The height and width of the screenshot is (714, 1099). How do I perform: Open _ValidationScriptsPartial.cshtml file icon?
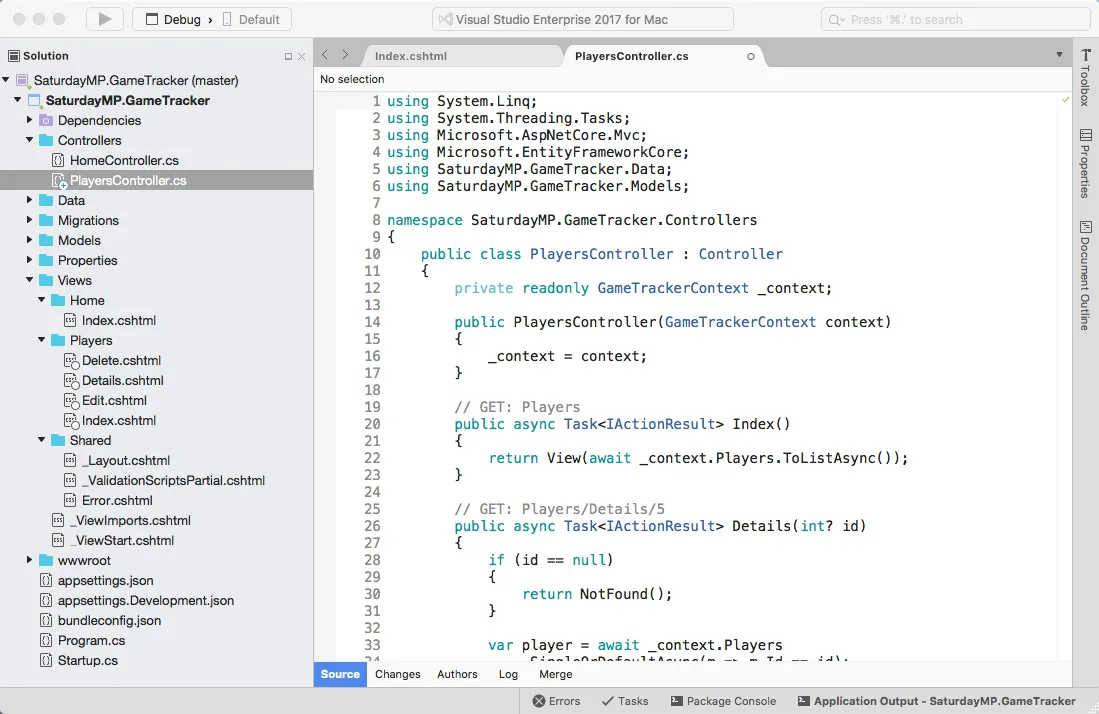(70, 480)
